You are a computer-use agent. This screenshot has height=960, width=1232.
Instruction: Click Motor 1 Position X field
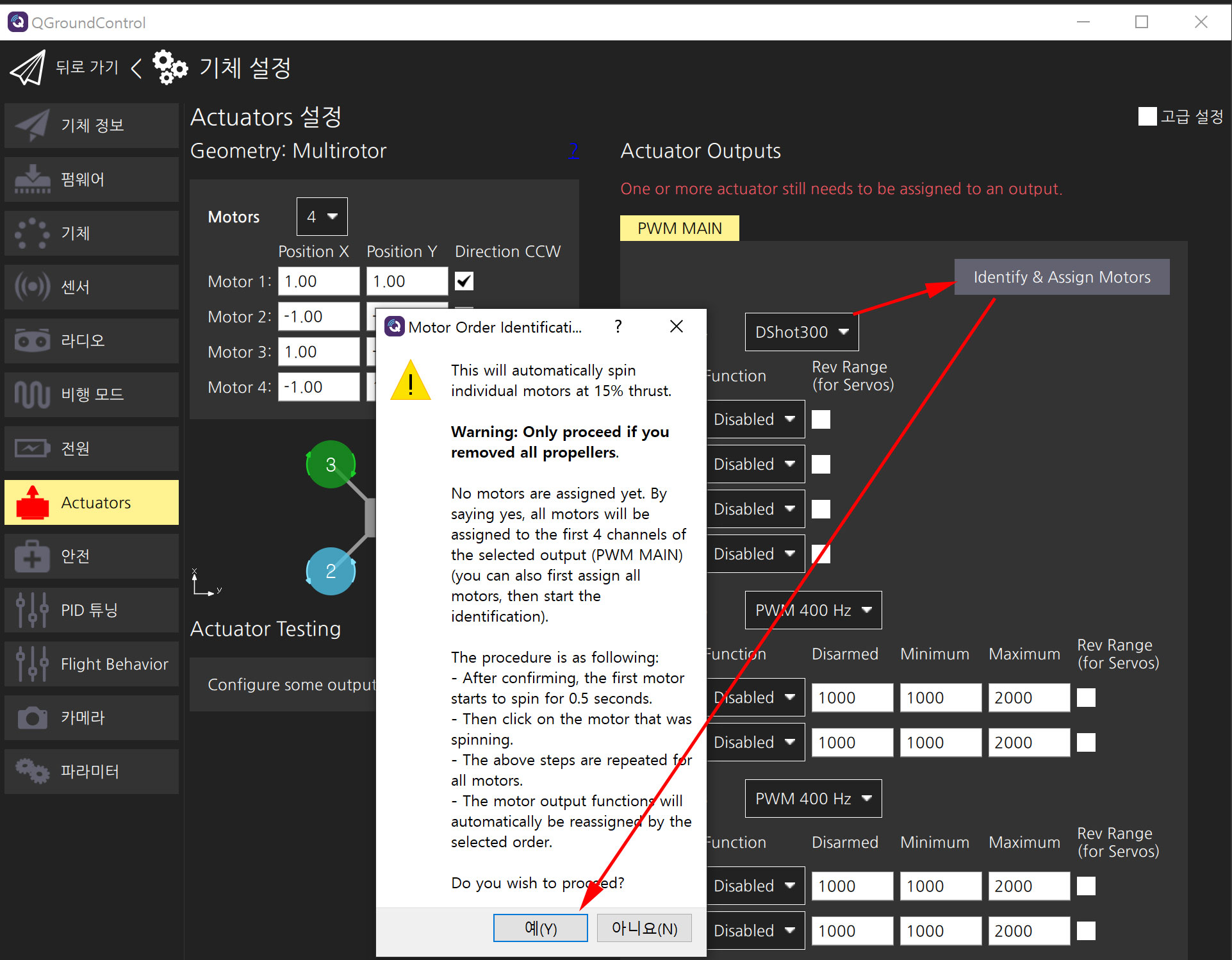coord(318,281)
